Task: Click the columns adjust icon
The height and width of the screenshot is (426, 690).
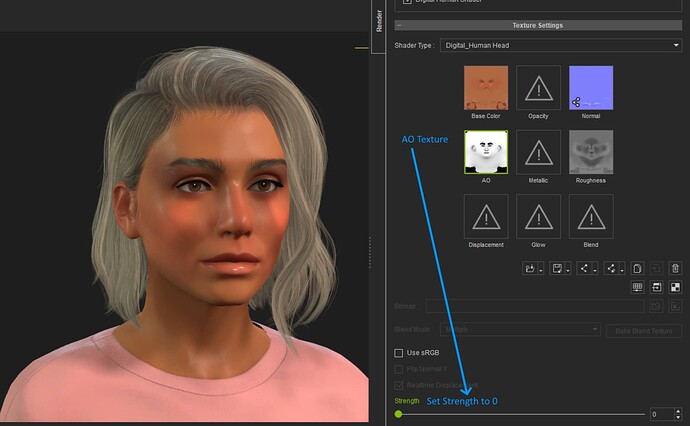Action: [637, 287]
